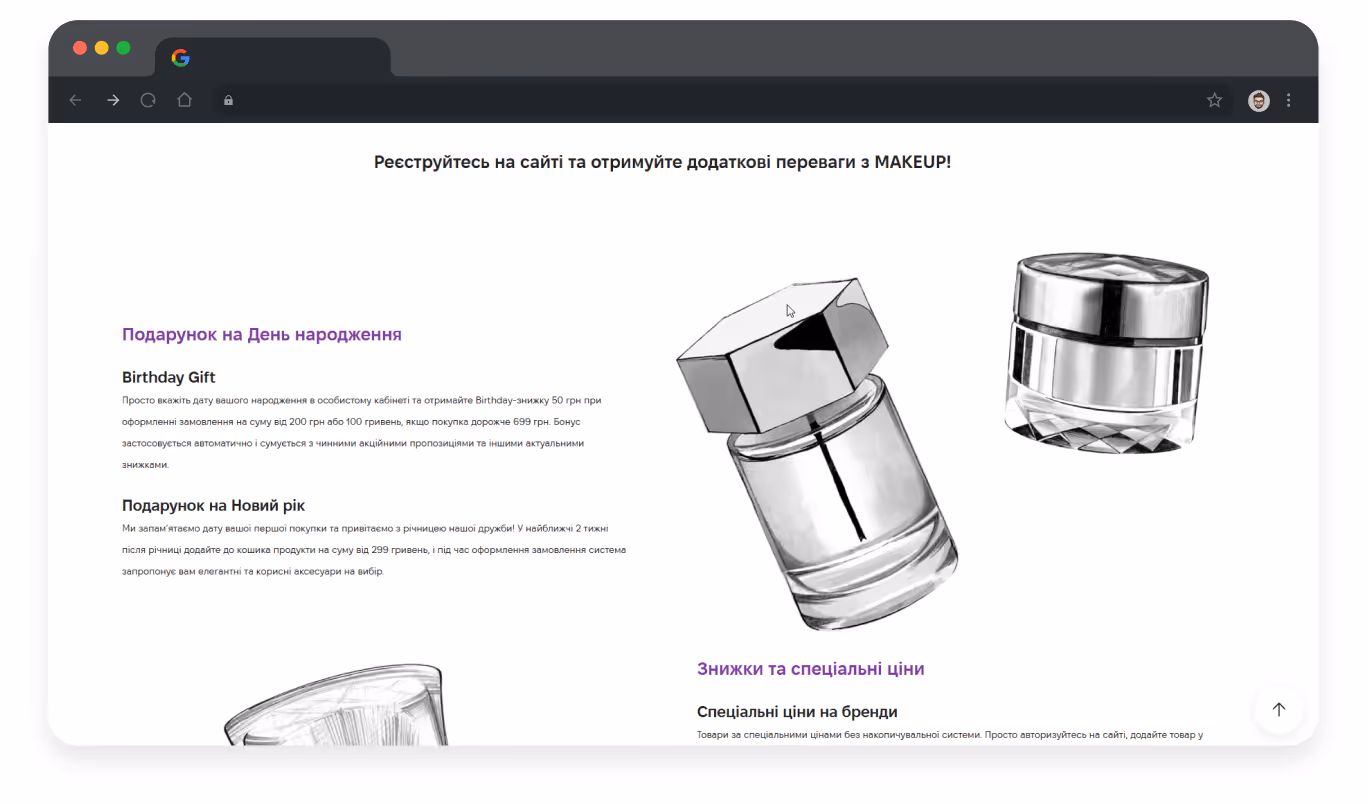This screenshot has width=1368, height=804.
Task: Click the "Birthday Gift" subheading
Action: pos(169,377)
